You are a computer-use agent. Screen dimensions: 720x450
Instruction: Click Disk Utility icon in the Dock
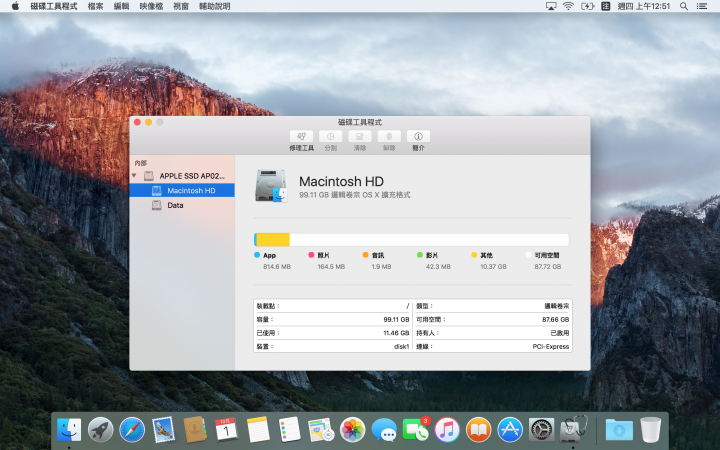tap(573, 429)
